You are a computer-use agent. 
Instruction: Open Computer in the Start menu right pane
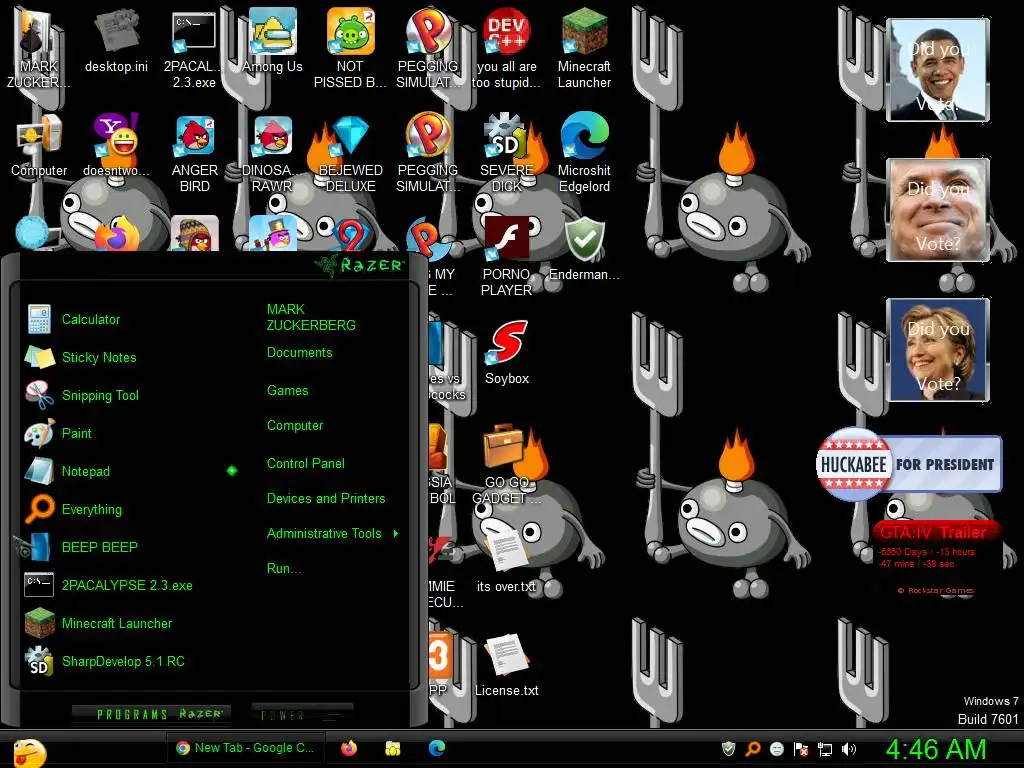click(295, 426)
